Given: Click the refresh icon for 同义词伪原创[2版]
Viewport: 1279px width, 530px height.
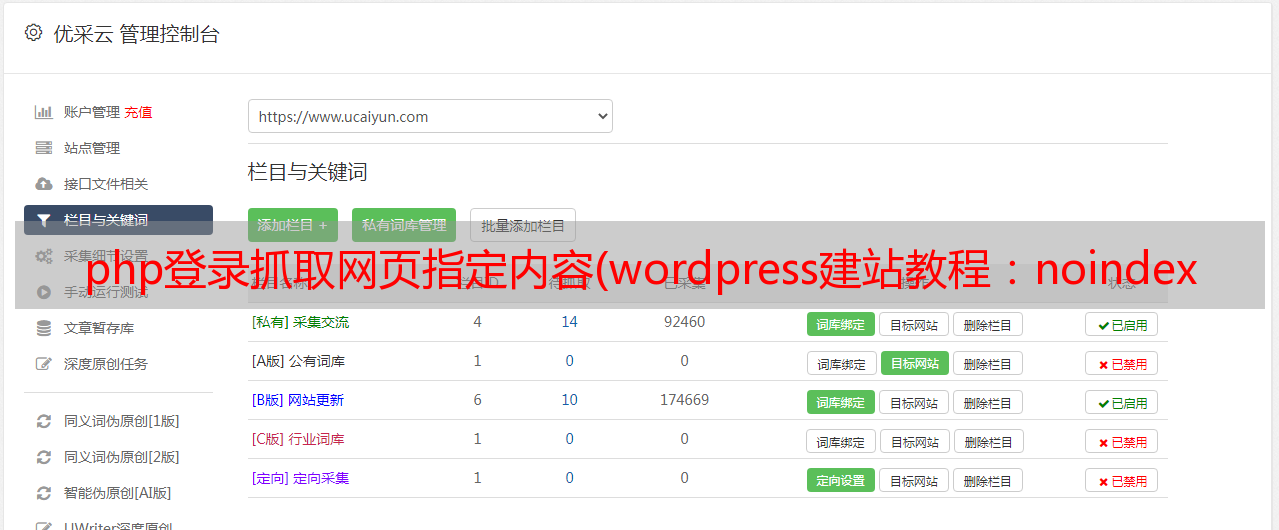Looking at the screenshot, I should 43,457.
